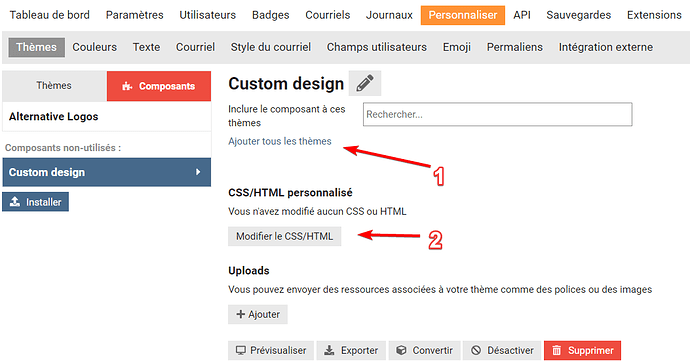Click the Composants non-utilisés label
This screenshot has width=690, height=361.
pyautogui.click(x=63, y=148)
